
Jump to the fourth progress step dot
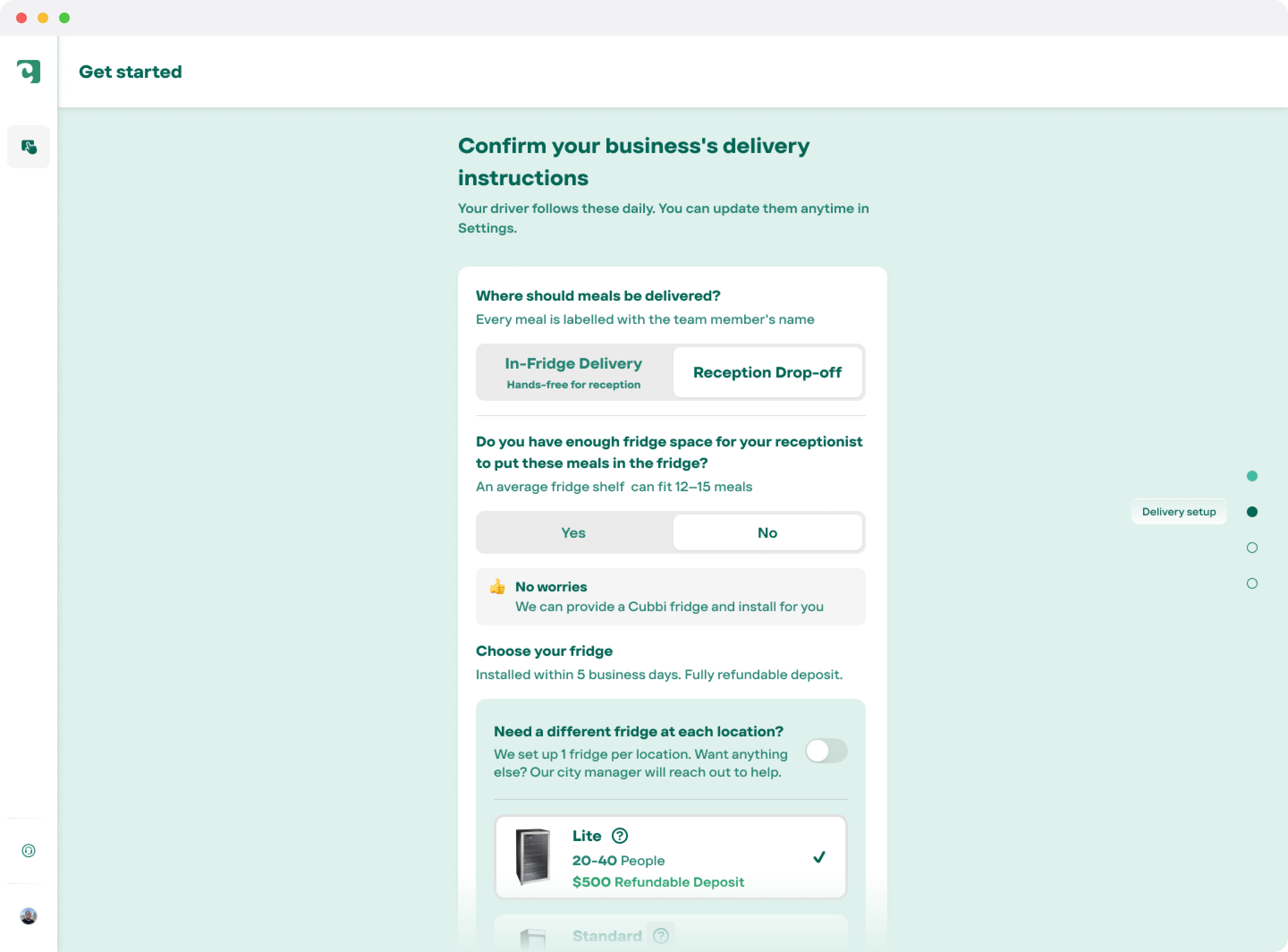1252,583
